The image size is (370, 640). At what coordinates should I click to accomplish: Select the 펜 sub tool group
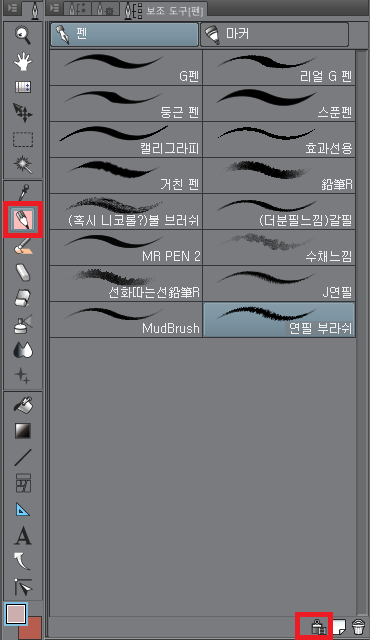124,34
